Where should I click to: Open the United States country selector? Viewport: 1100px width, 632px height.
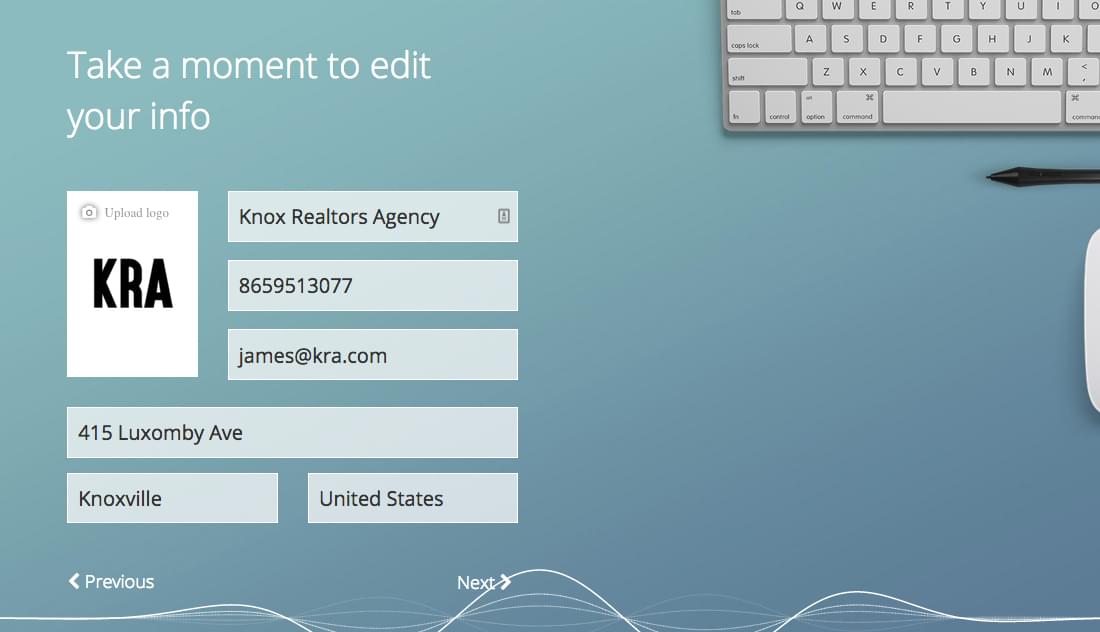coord(412,497)
